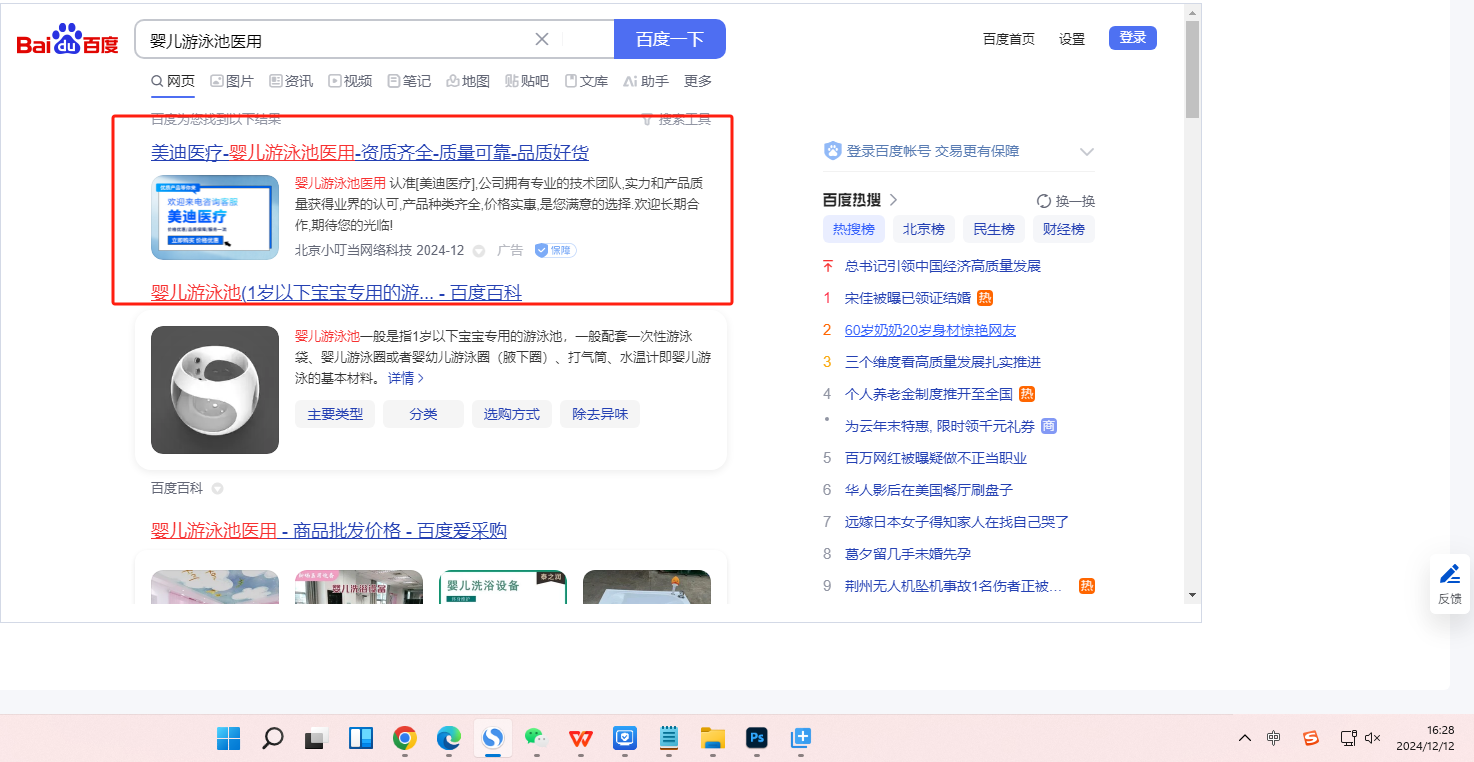The image size is (1474, 762).
Task: Expand the login prompt chevron beside 登录百度帐号
Action: [1087, 152]
